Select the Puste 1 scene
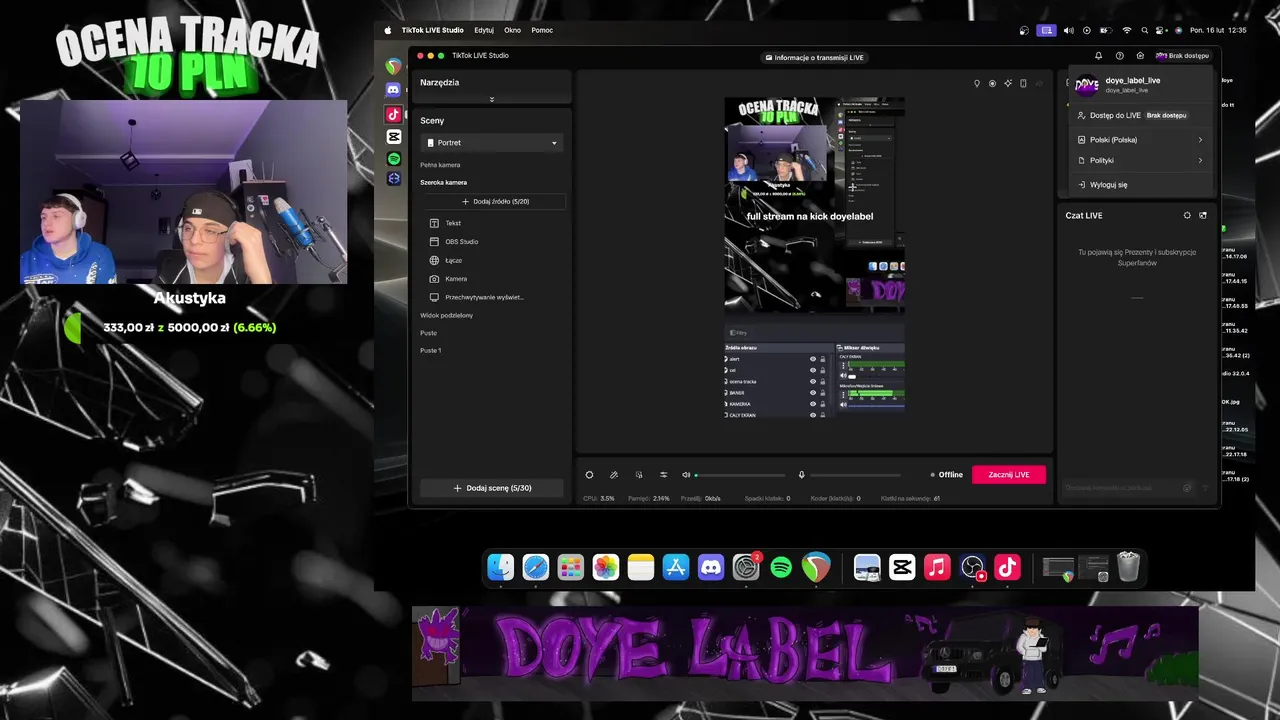Viewport: 1280px width, 720px height. pos(430,350)
